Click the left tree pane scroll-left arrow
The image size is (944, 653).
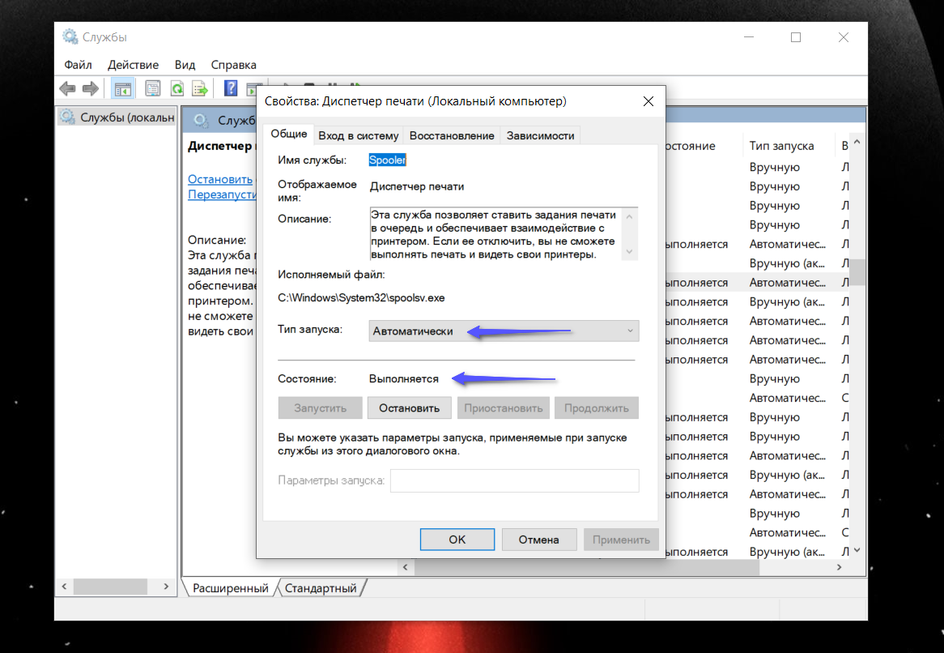click(64, 586)
